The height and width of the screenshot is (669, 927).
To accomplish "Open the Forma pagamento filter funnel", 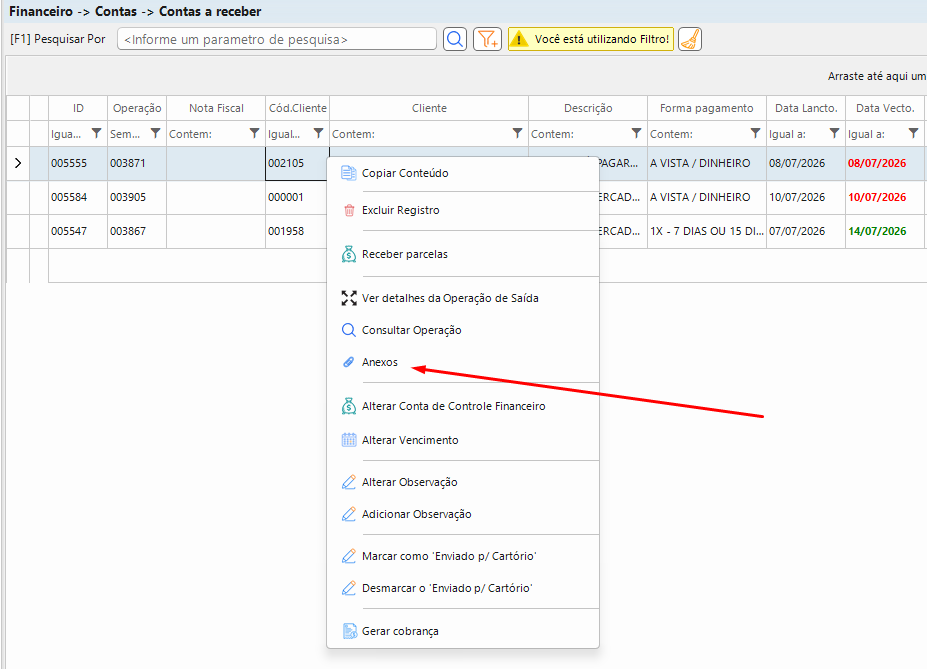I will point(755,134).
